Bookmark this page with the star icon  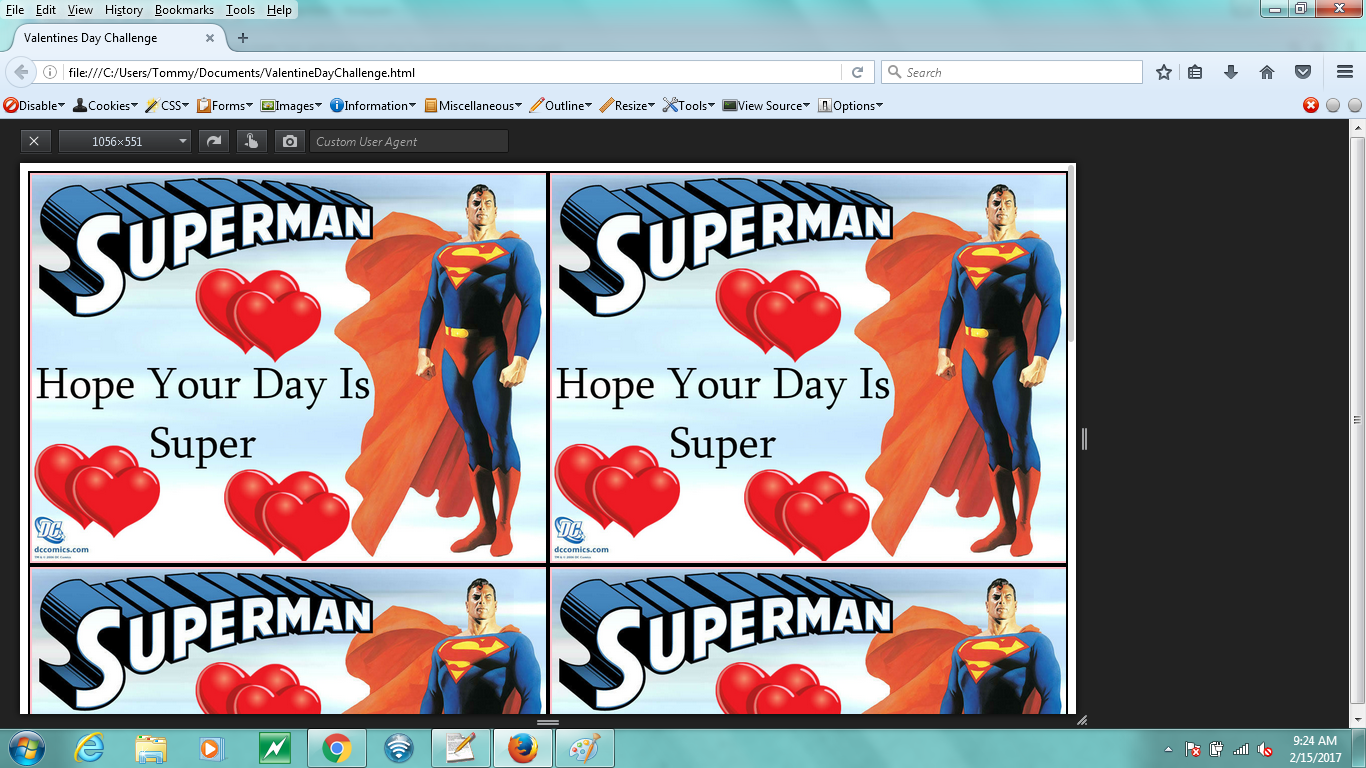click(1164, 72)
